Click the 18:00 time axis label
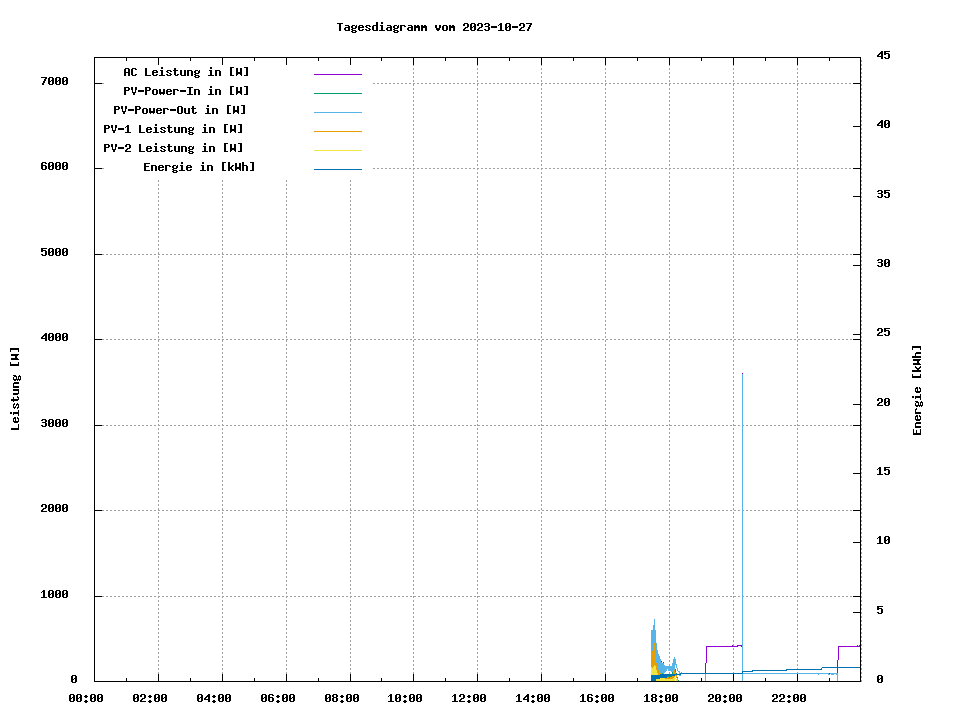Image resolution: width=960 pixels, height=720 pixels. point(661,698)
